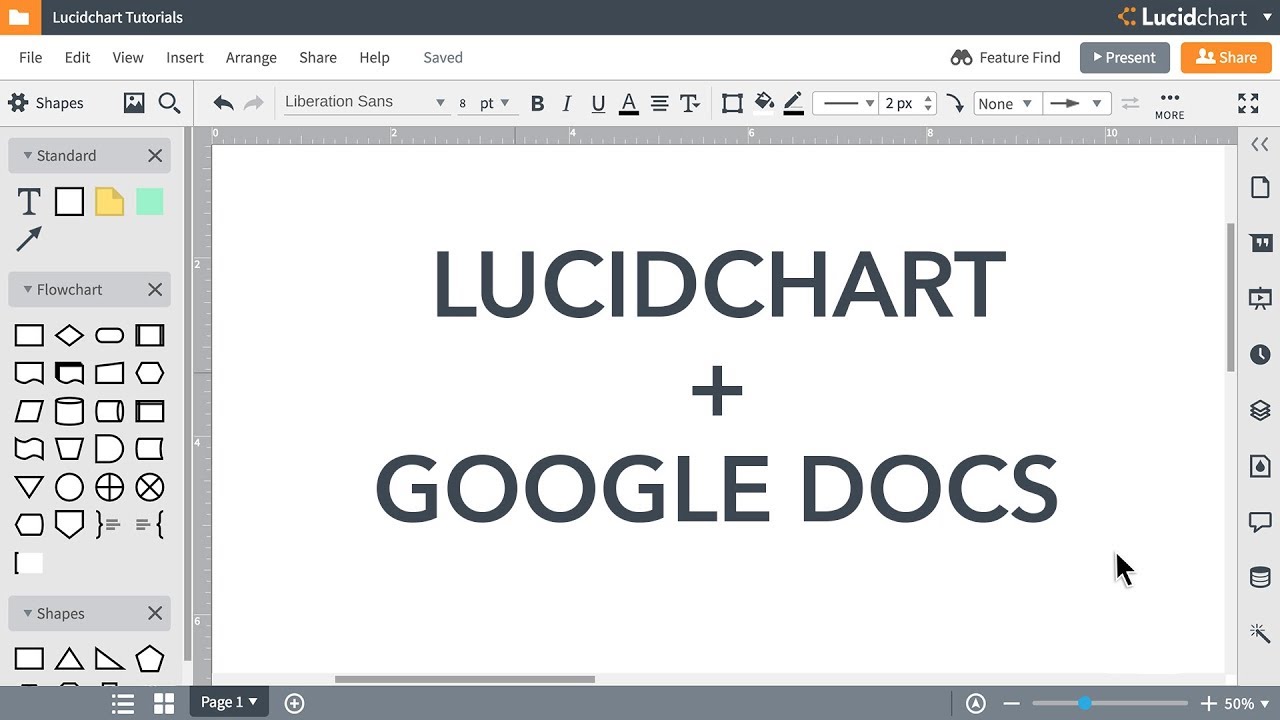Add a new page
1280x720 pixels.
pos(294,703)
